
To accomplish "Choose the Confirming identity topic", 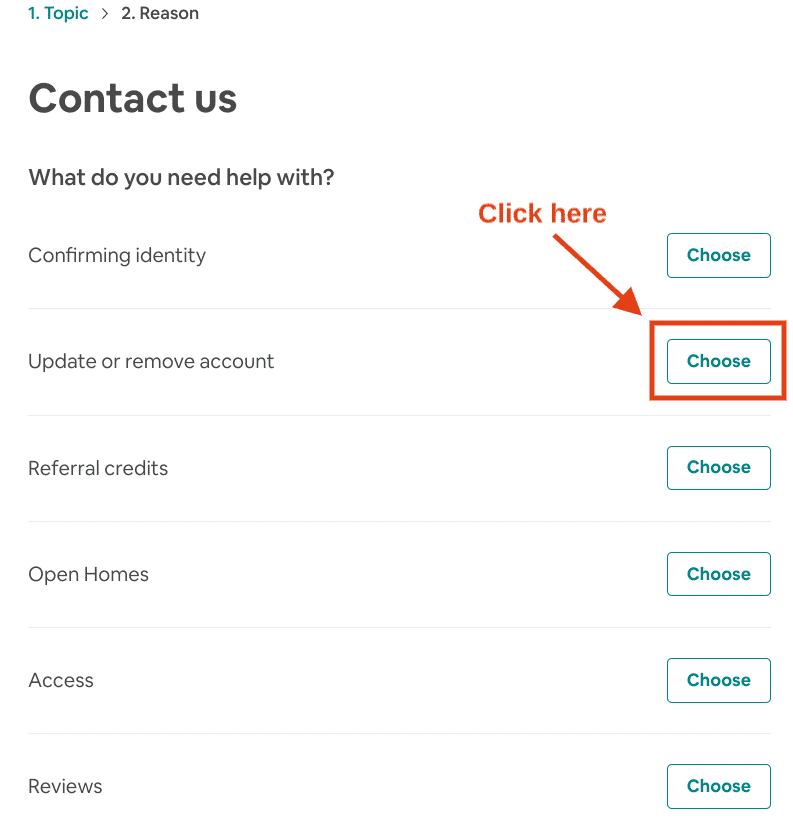I will pos(718,255).
